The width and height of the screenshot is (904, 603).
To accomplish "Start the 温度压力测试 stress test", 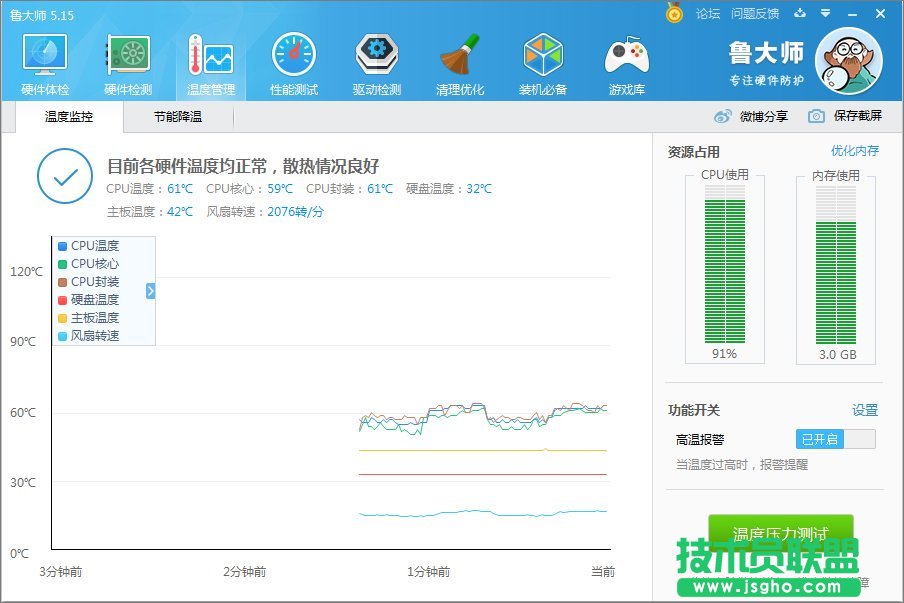I will (x=780, y=534).
